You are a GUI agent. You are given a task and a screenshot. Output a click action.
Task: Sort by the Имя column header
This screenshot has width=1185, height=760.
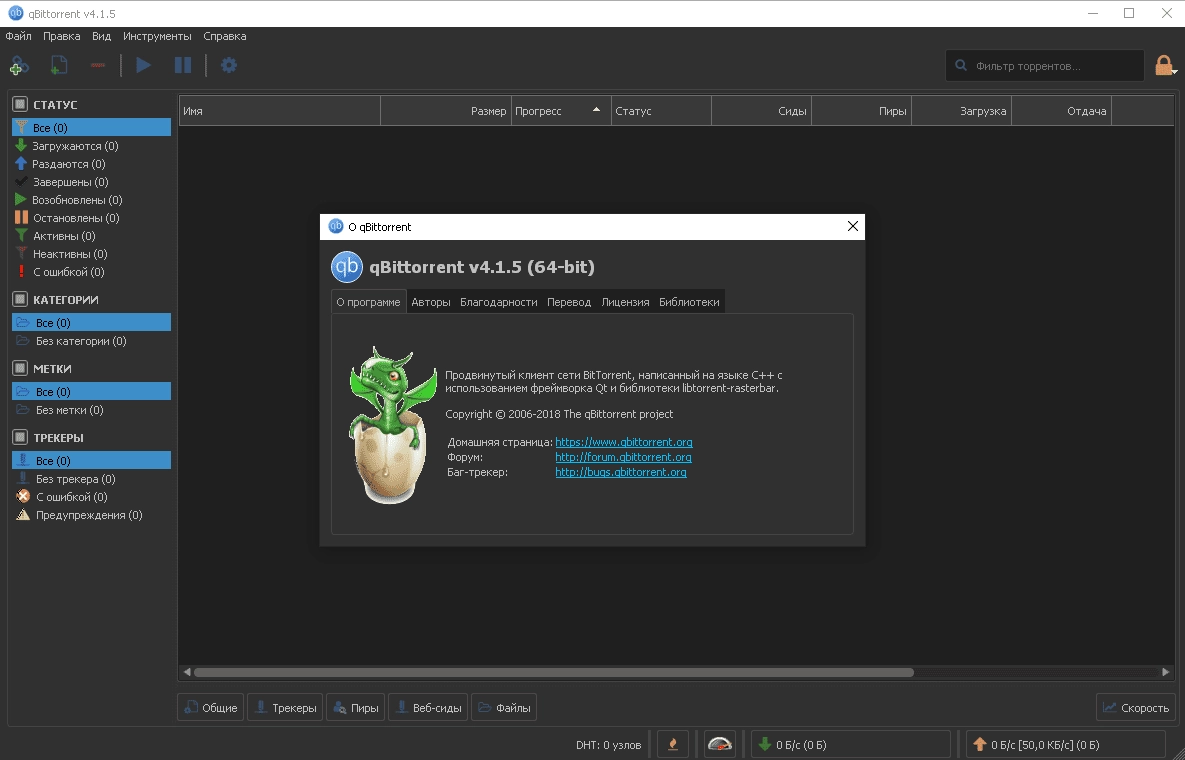(x=280, y=111)
